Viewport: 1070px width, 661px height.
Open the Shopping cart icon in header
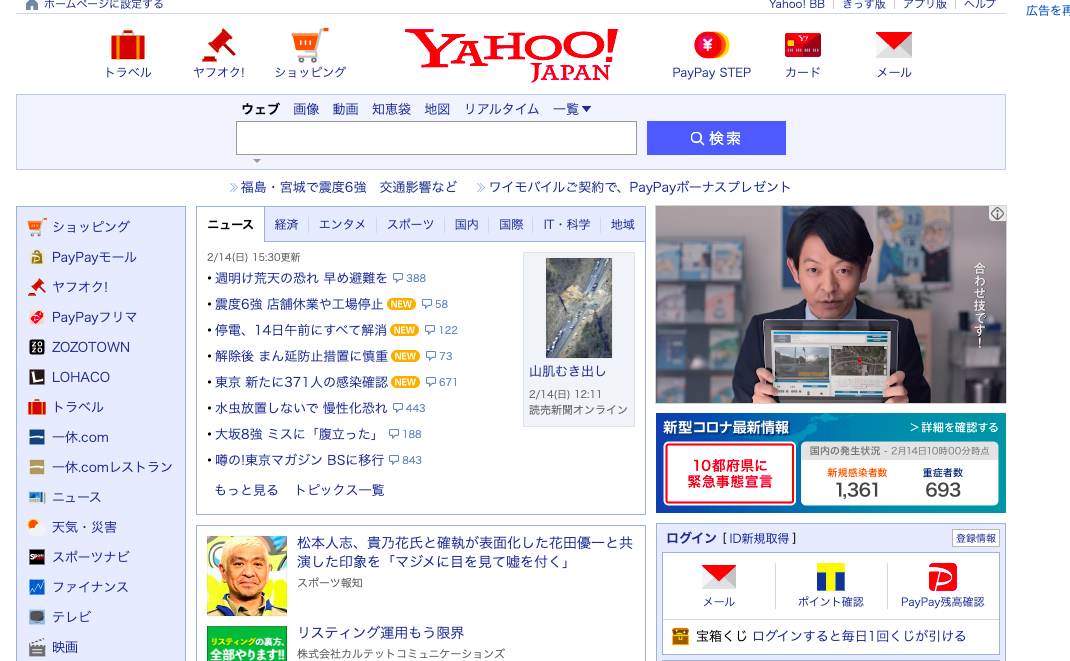pos(310,45)
